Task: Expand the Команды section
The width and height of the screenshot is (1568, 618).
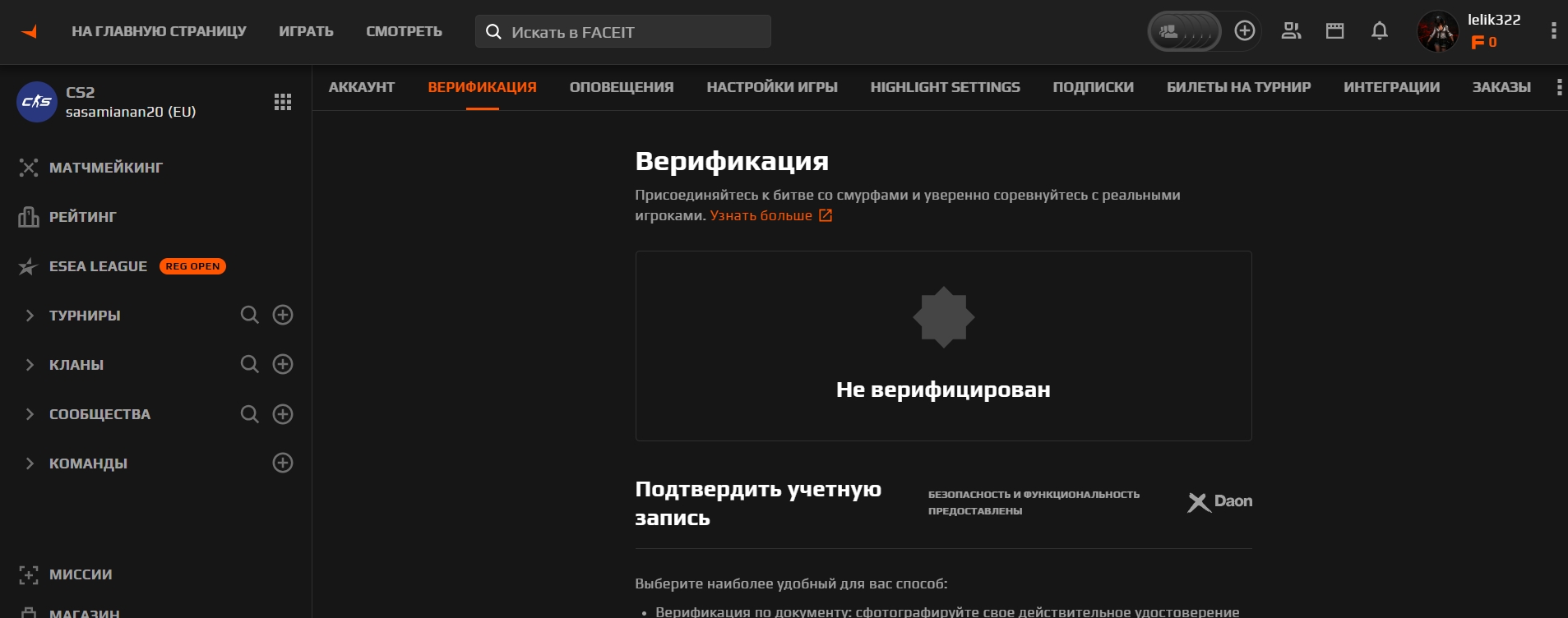Action: [30, 463]
